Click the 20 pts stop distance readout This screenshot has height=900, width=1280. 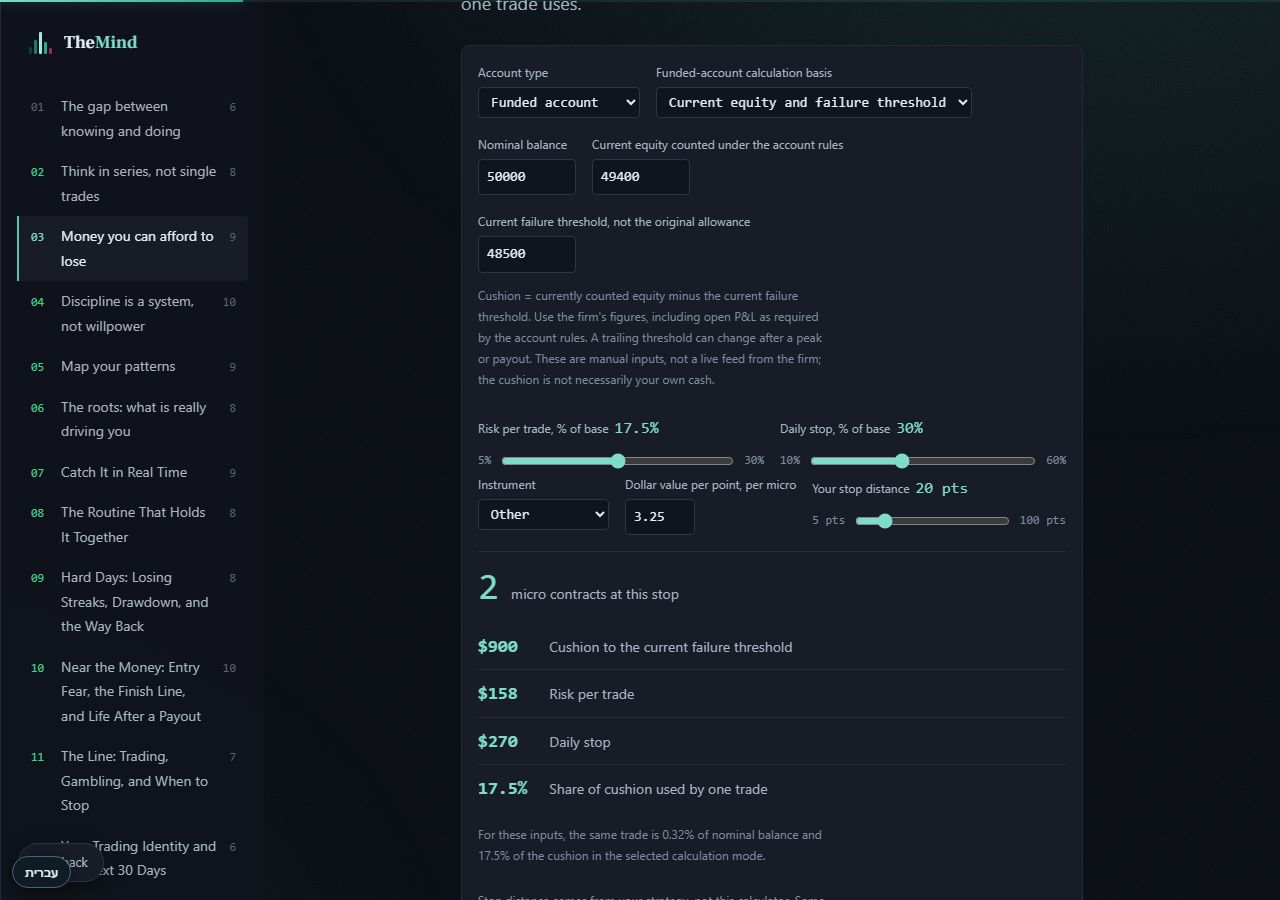[942, 489]
